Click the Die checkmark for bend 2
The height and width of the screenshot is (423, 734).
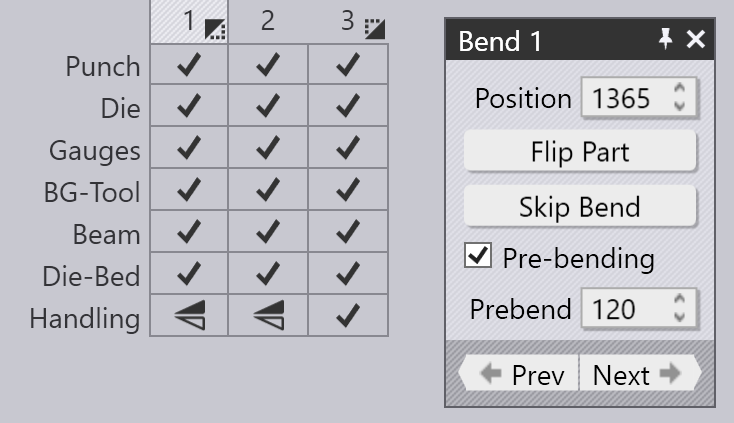pyautogui.click(x=268, y=108)
